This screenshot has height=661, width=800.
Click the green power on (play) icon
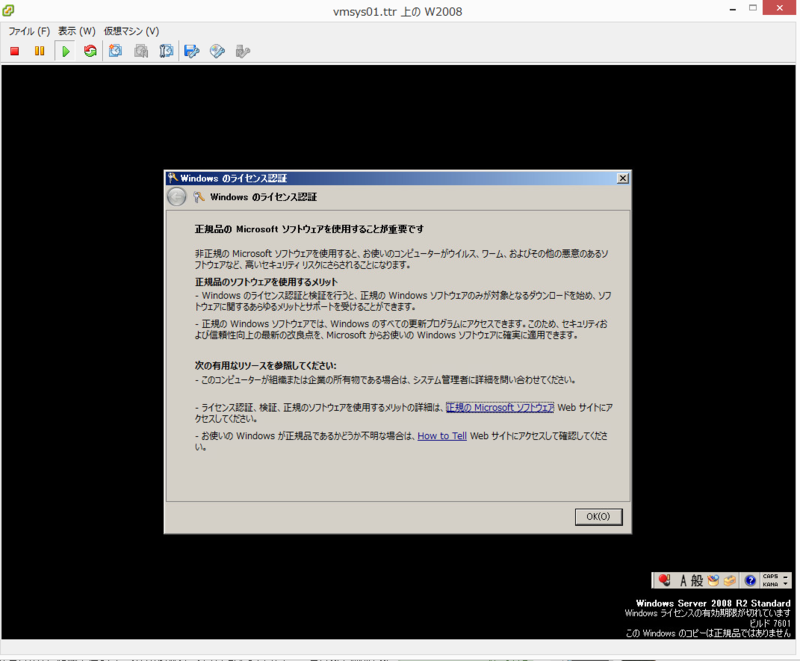coord(65,51)
